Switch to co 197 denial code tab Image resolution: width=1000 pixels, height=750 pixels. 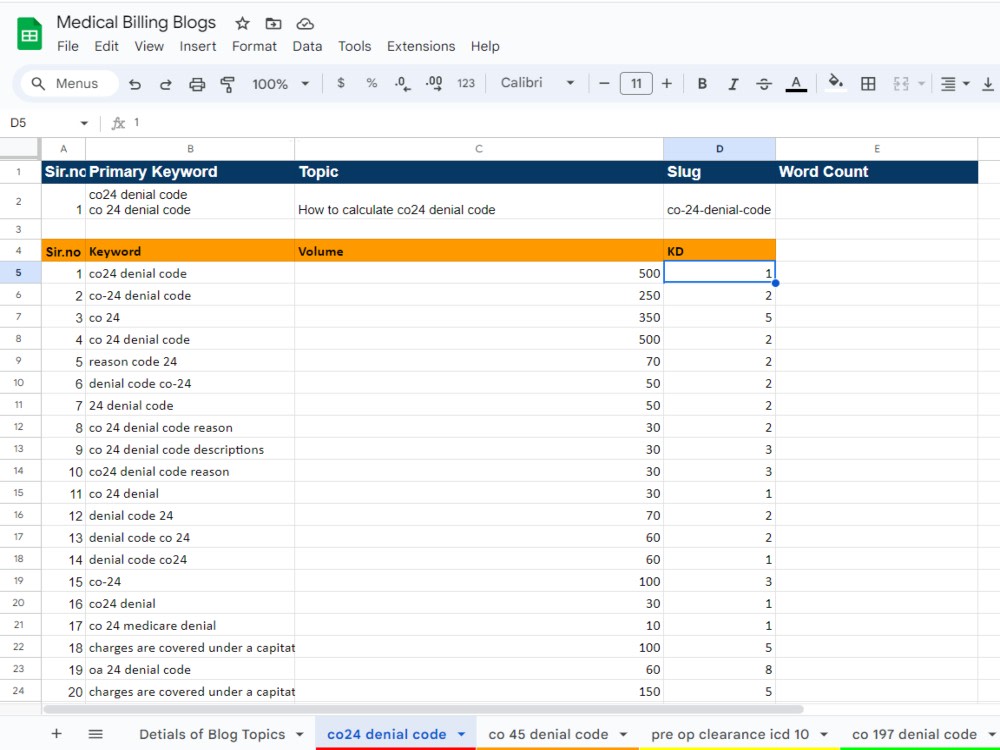point(914,734)
